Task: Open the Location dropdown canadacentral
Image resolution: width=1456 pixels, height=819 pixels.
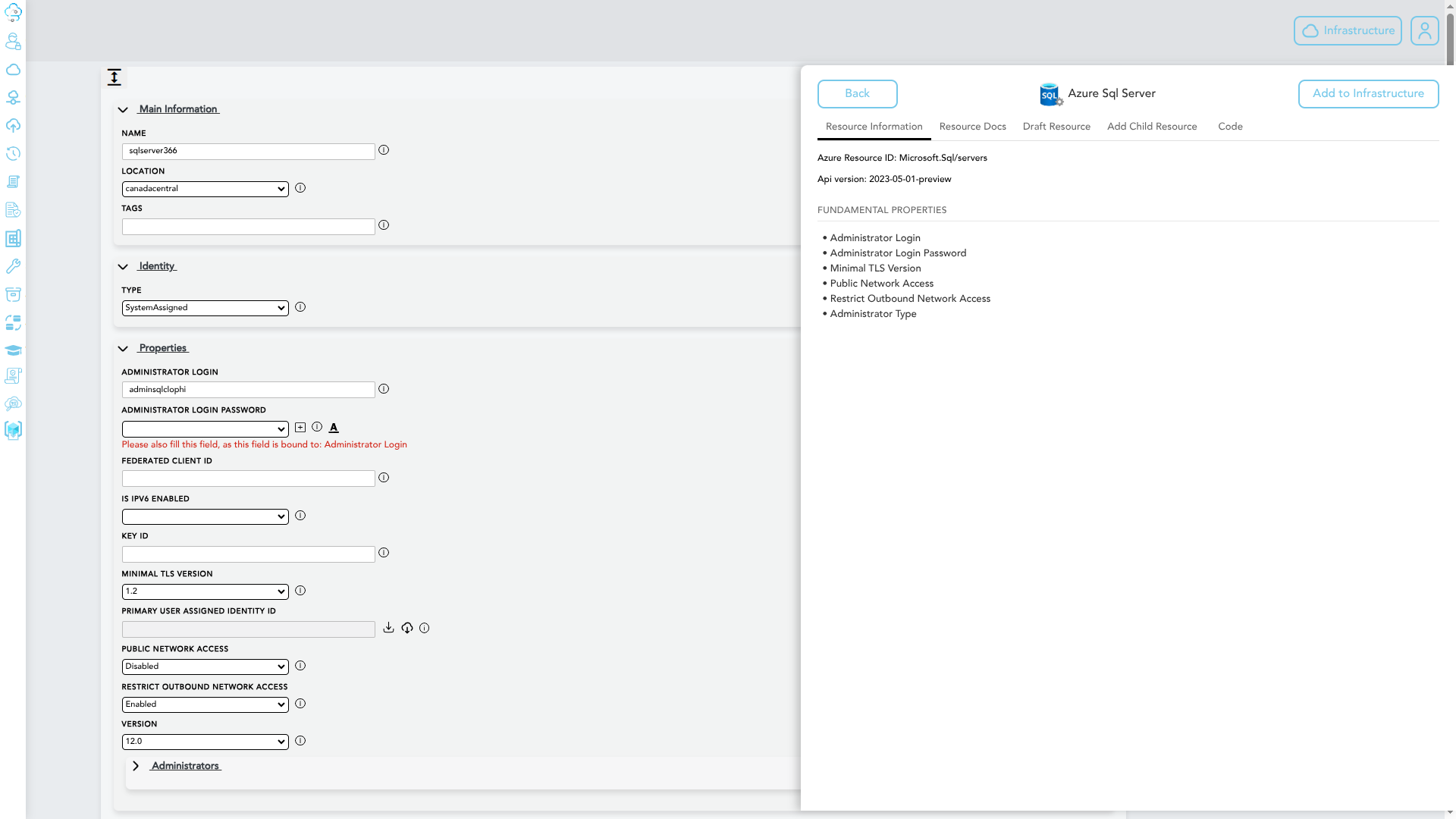Action: tap(205, 189)
